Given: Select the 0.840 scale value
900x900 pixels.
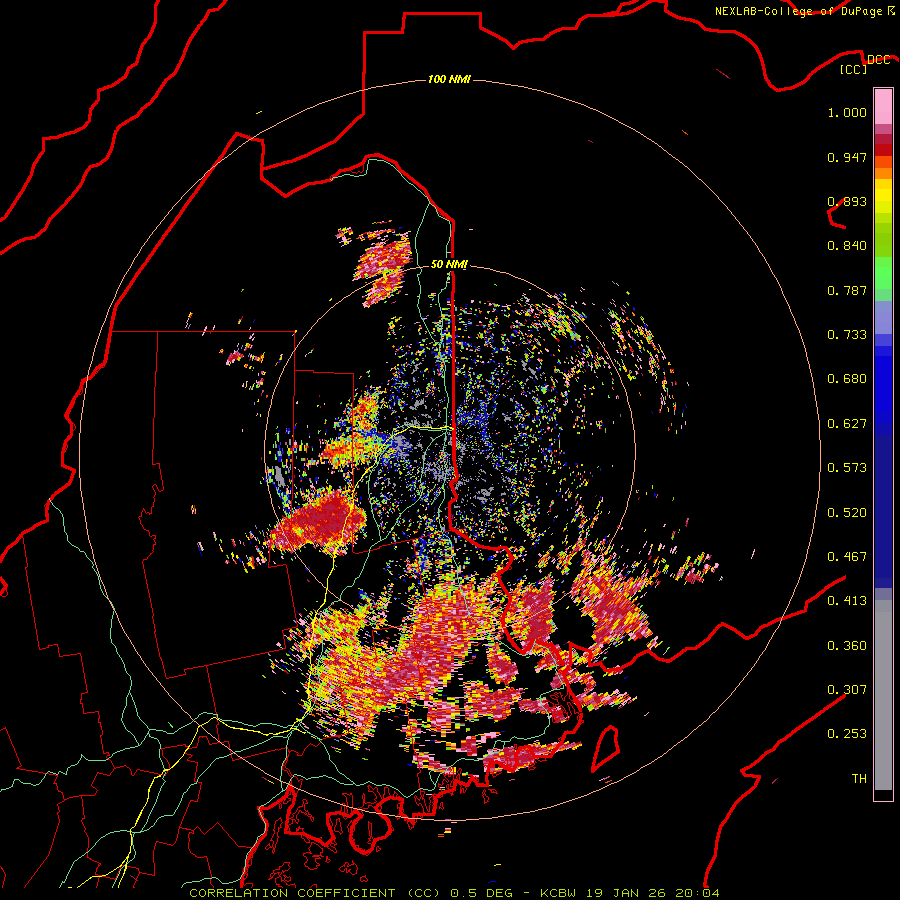Looking at the screenshot, I should coord(847,246).
